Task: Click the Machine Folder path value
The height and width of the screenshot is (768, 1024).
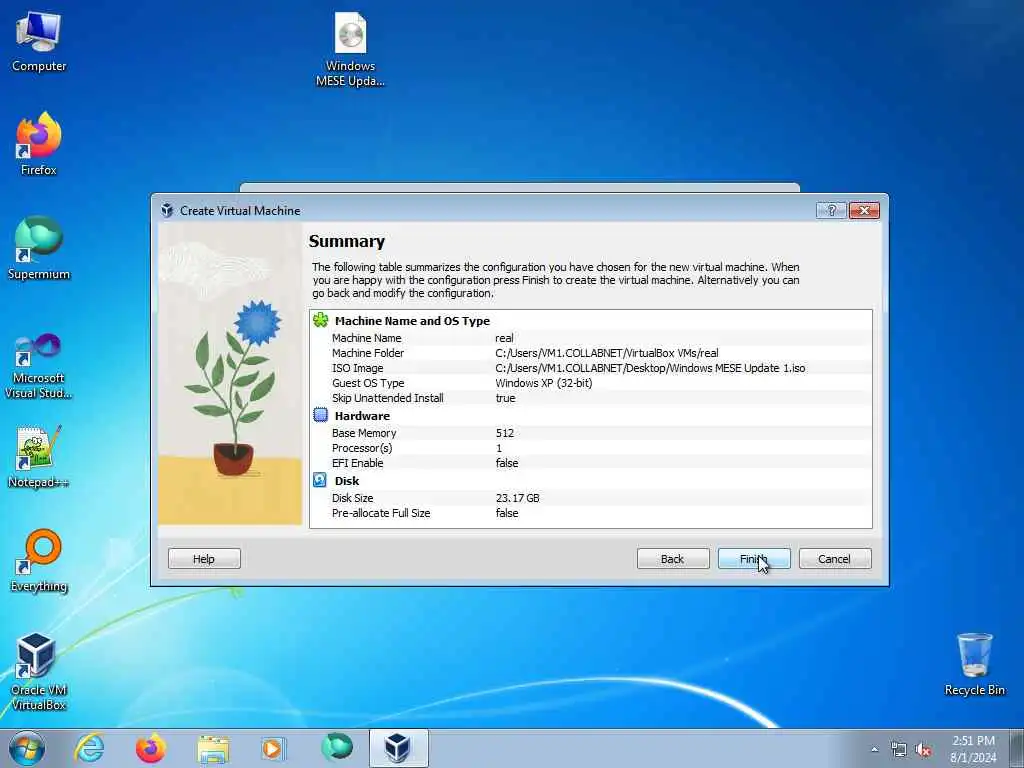Action: pos(607,353)
